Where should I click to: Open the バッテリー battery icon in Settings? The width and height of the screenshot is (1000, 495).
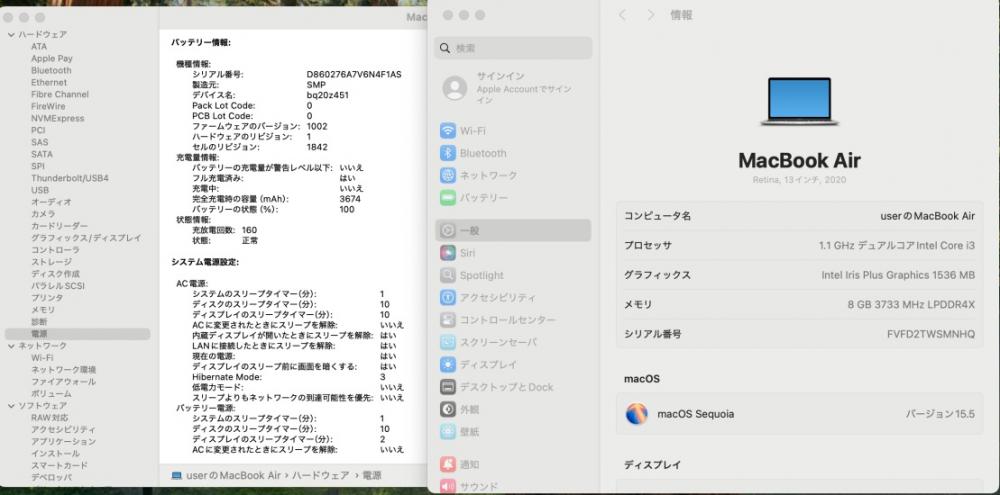coord(448,198)
